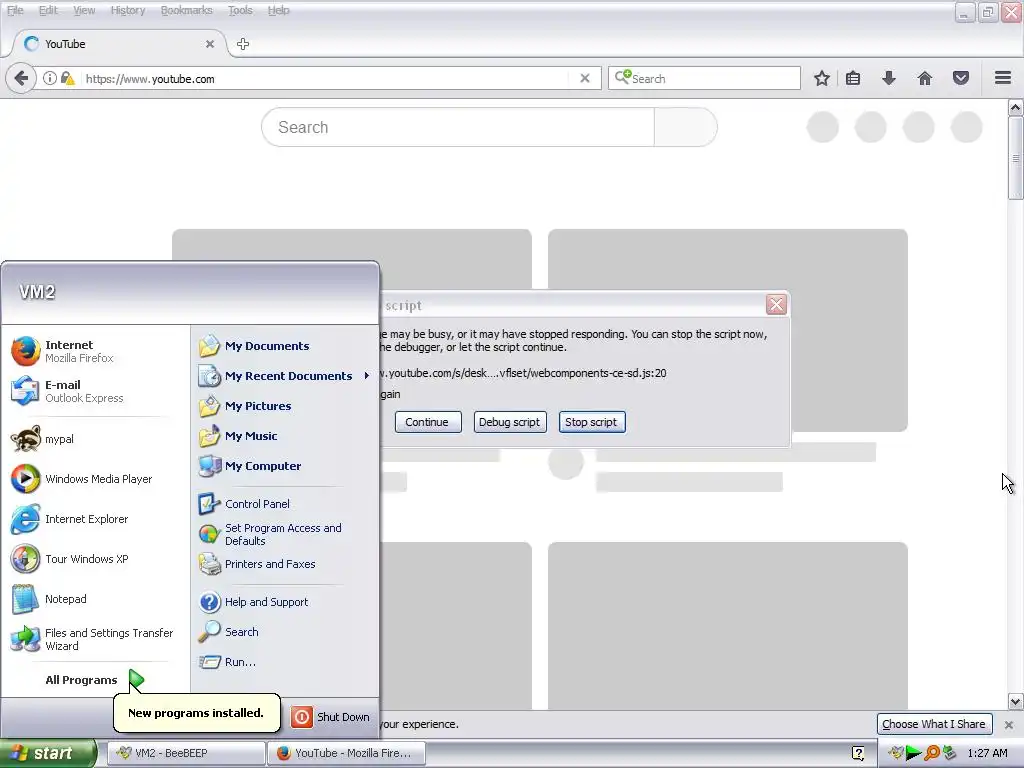The height and width of the screenshot is (768, 1024).
Task: Open Set Program Access and Defaults
Action: pyautogui.click(x=270, y=534)
